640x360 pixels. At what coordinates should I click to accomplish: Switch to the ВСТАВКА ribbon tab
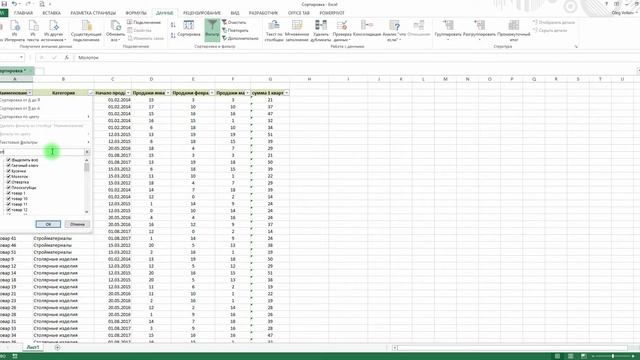point(51,13)
